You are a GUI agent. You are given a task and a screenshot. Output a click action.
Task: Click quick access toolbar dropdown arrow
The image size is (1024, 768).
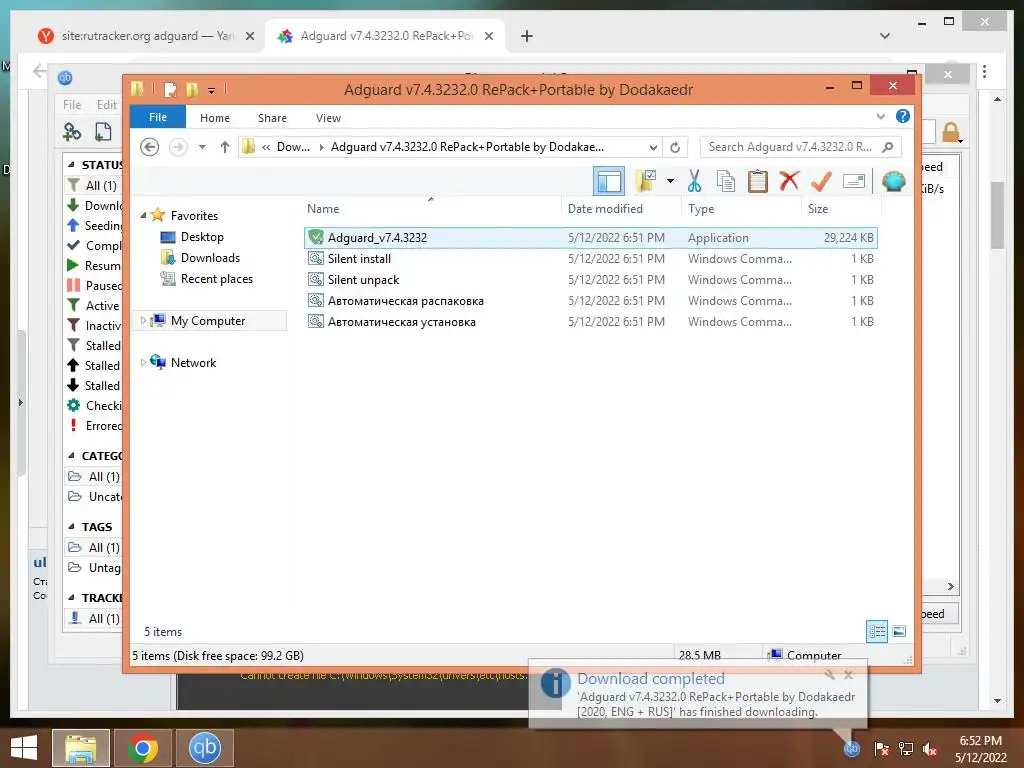point(212,91)
